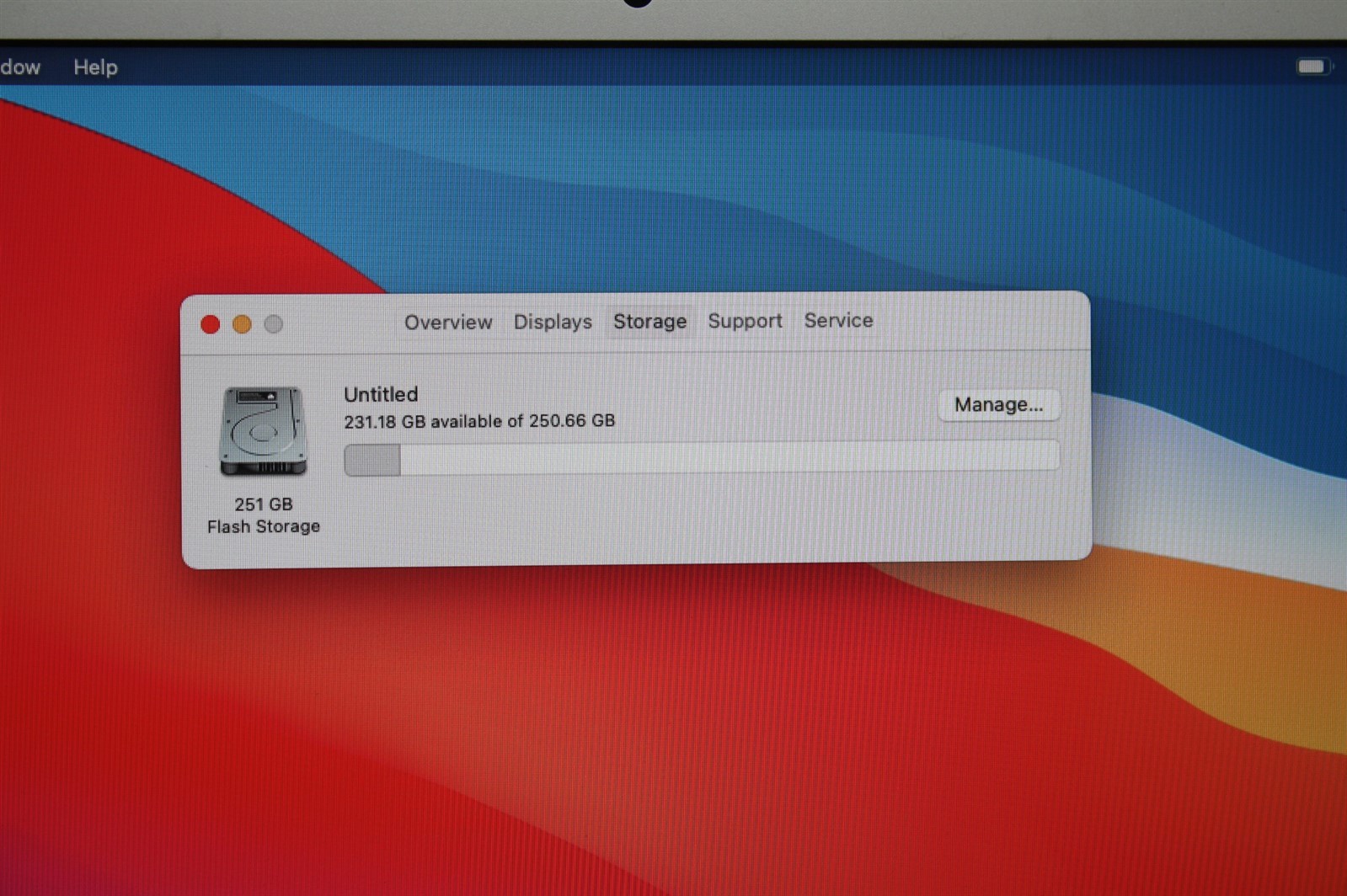Minimize window with the yellow button
1347x896 pixels.
click(242, 324)
